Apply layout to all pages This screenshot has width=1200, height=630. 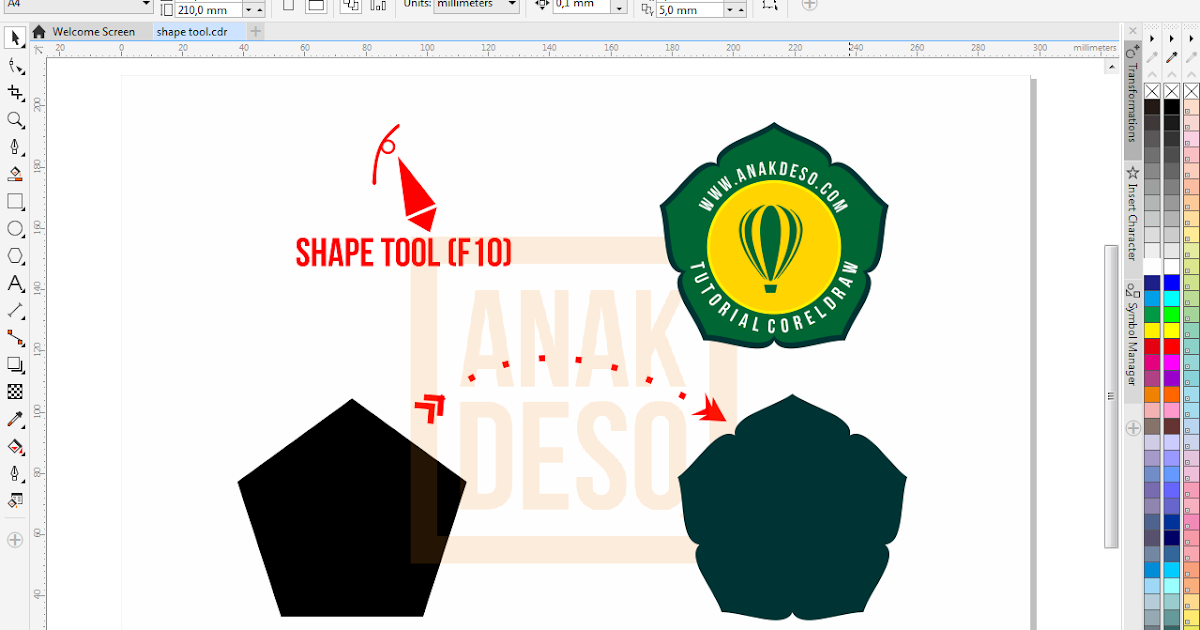click(x=350, y=5)
